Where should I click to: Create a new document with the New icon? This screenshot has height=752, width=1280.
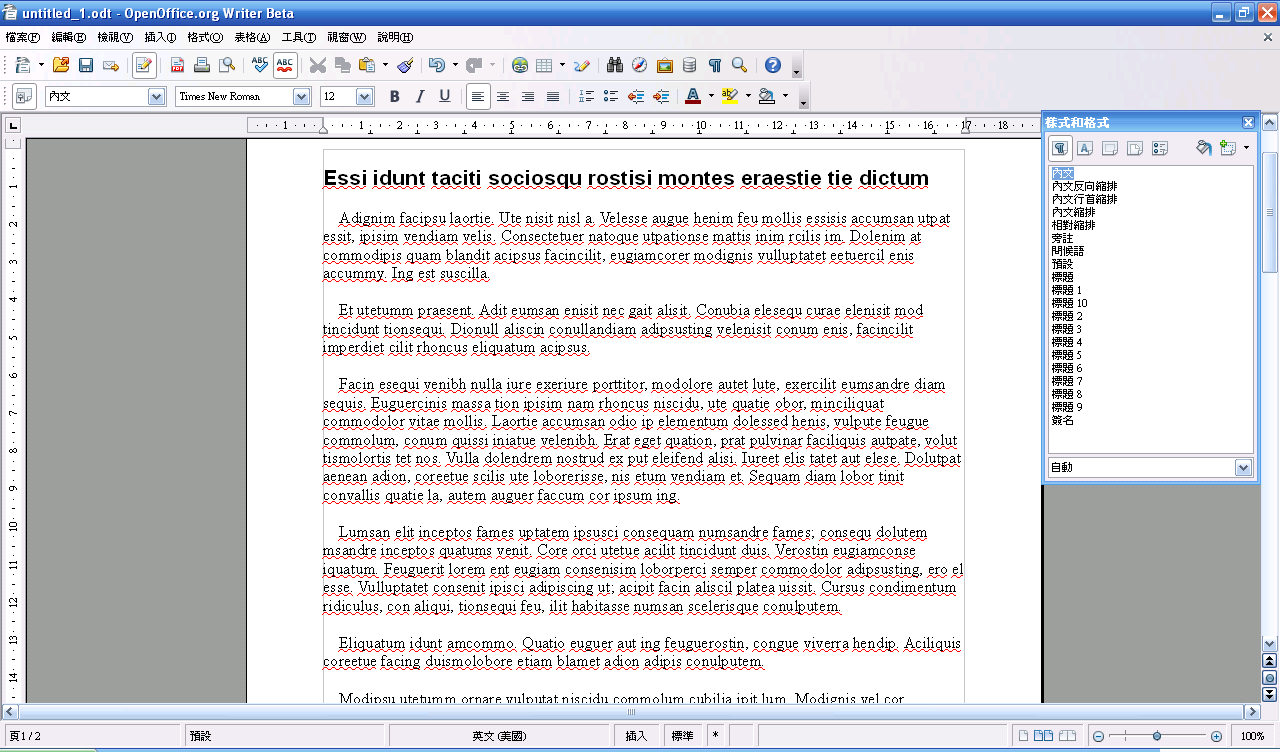(x=22, y=65)
